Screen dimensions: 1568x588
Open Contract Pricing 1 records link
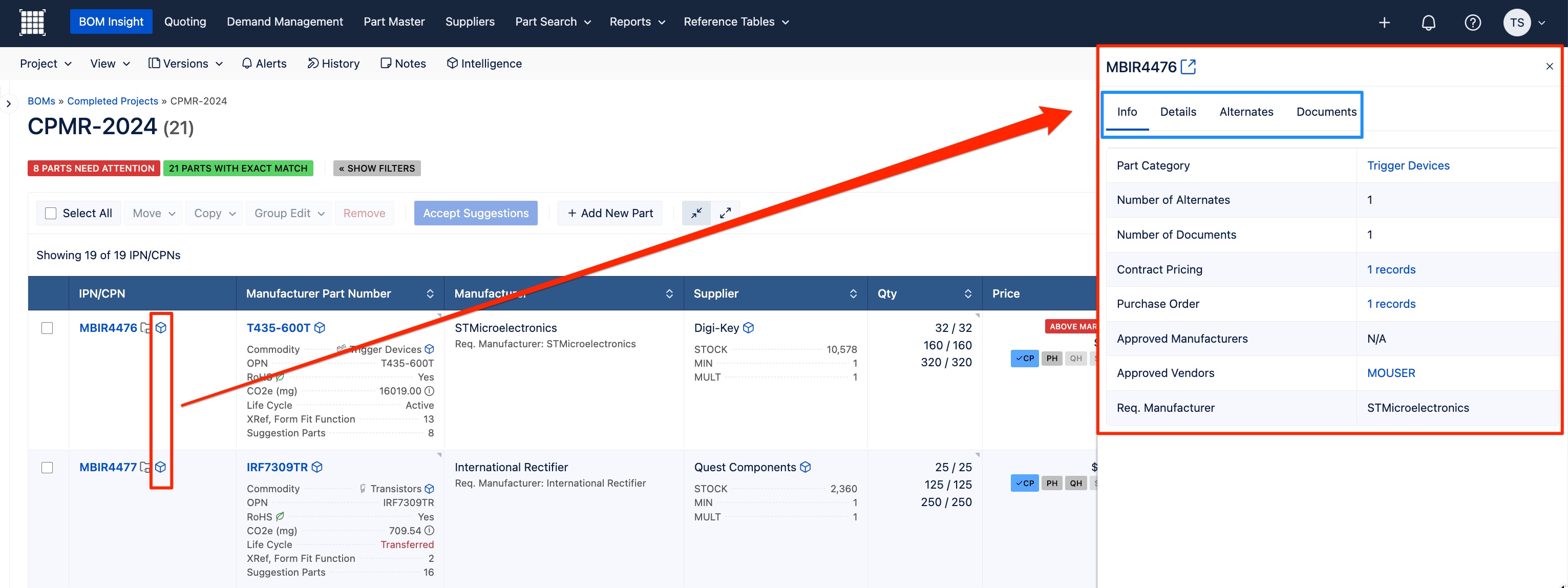coord(1391,269)
